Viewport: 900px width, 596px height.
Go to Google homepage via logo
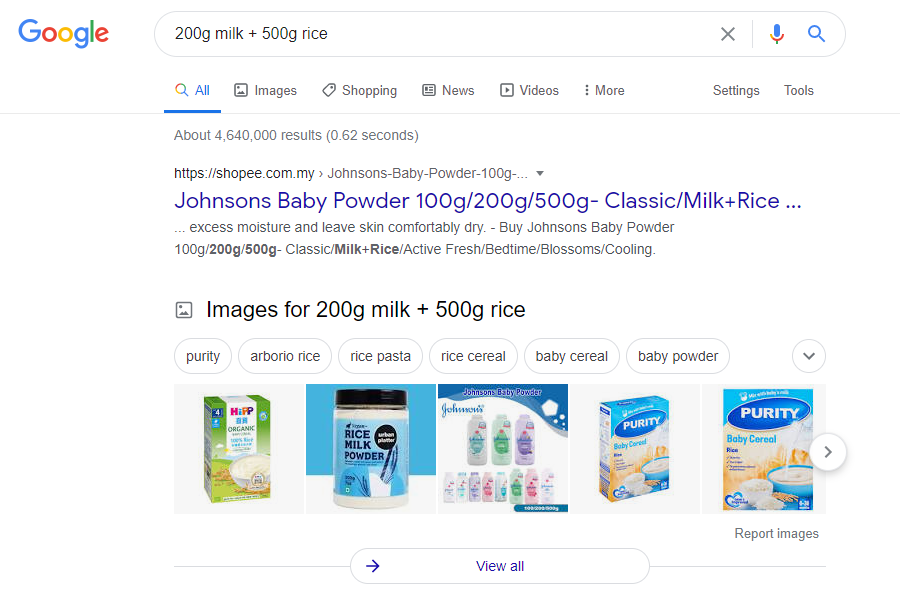63,33
